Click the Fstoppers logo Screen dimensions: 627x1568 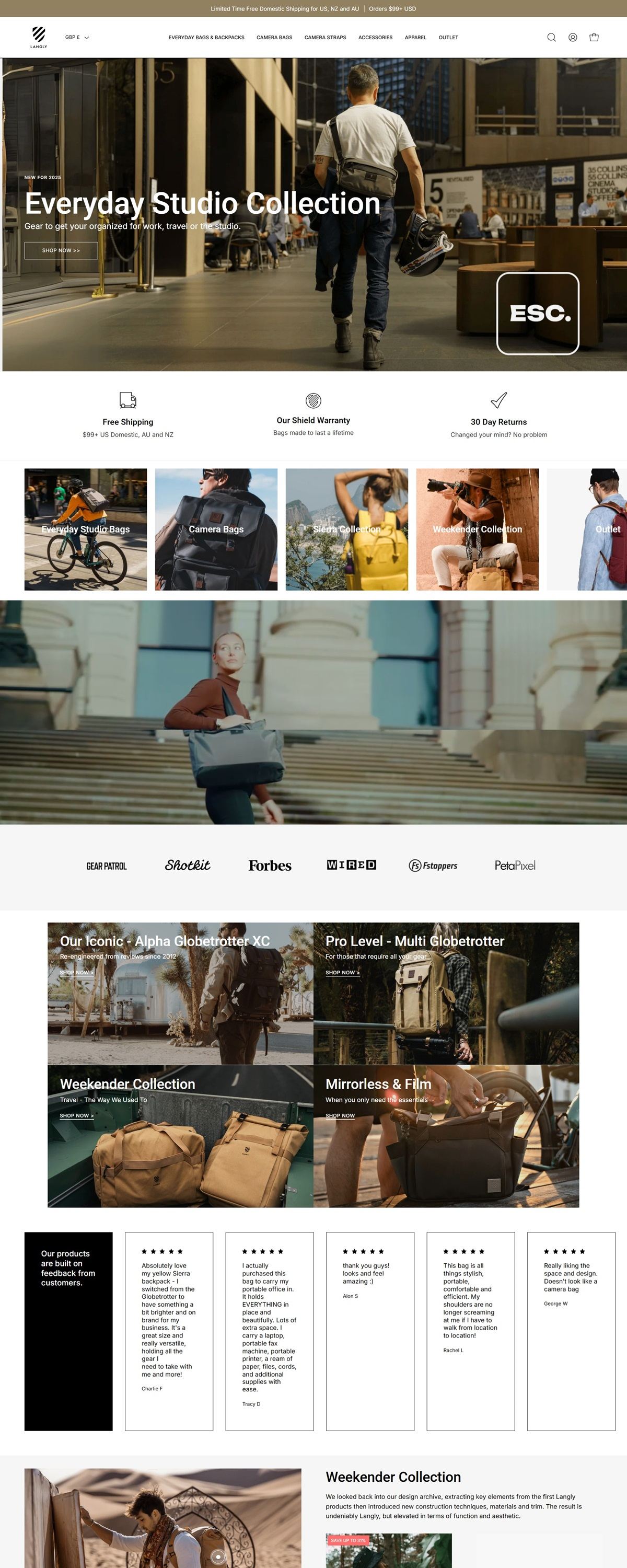433,866
